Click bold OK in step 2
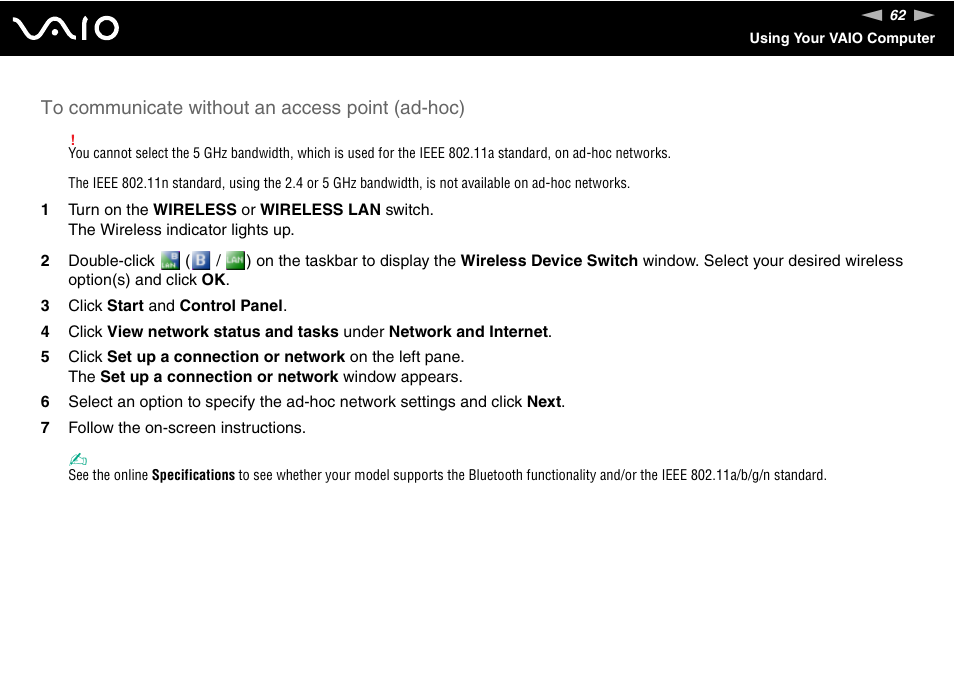954x674 pixels. (214, 280)
